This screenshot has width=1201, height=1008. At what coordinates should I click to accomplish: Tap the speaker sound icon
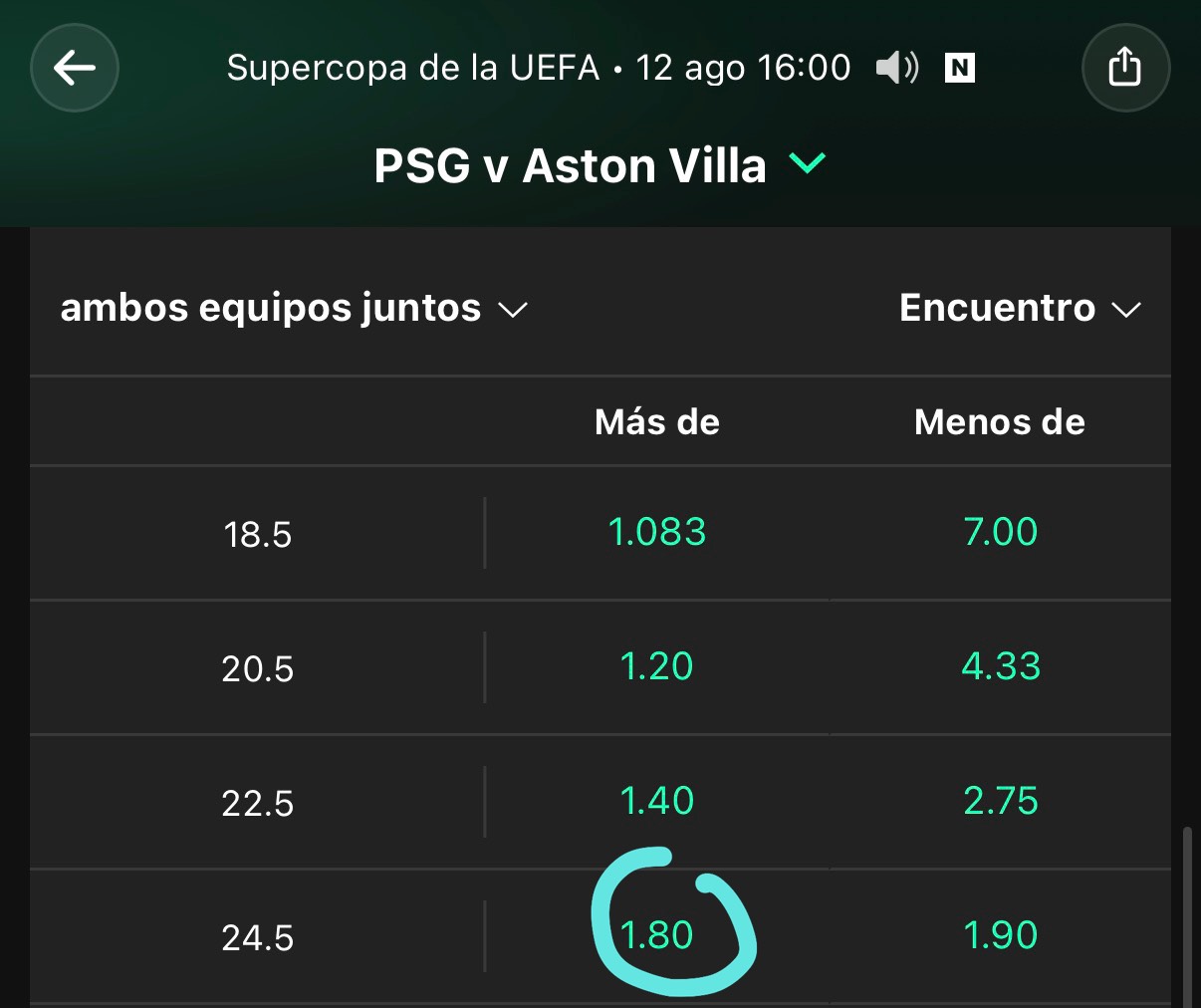tap(897, 68)
